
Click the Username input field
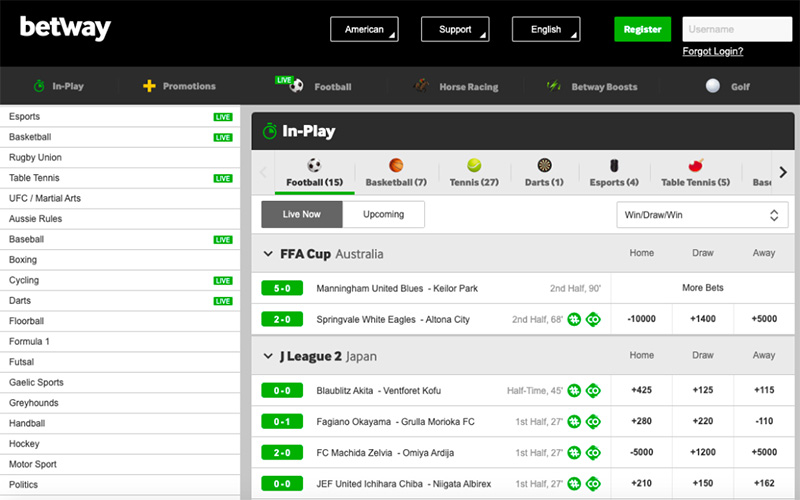(737, 29)
